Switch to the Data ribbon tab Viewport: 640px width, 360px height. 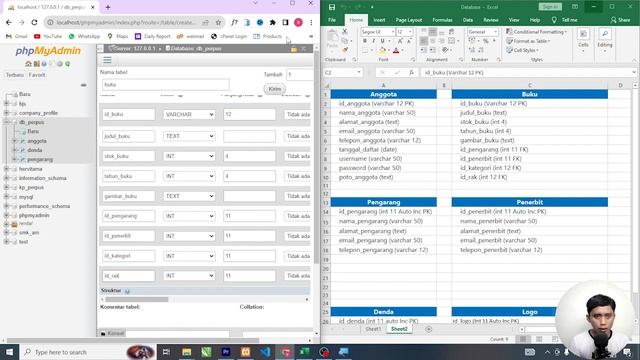click(468, 20)
